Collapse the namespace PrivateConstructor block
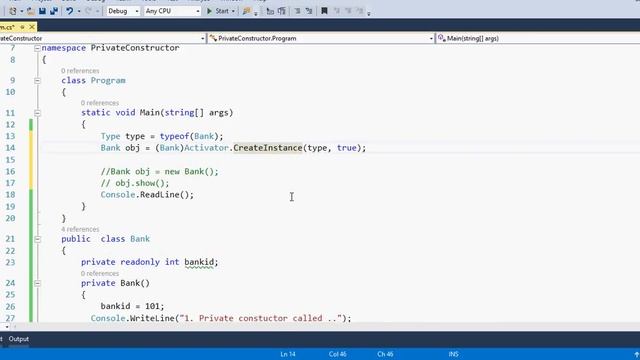The height and width of the screenshot is (360, 640). tap(37, 48)
